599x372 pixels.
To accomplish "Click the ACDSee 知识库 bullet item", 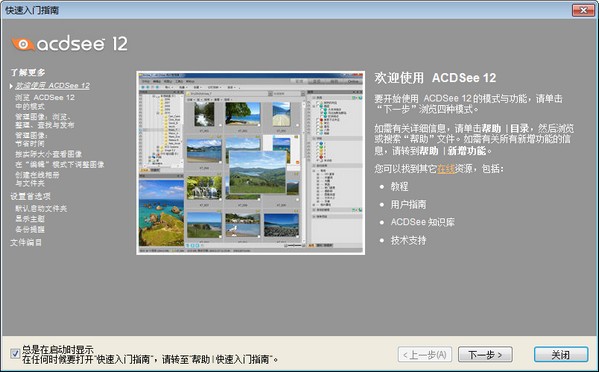I will (x=423, y=222).
